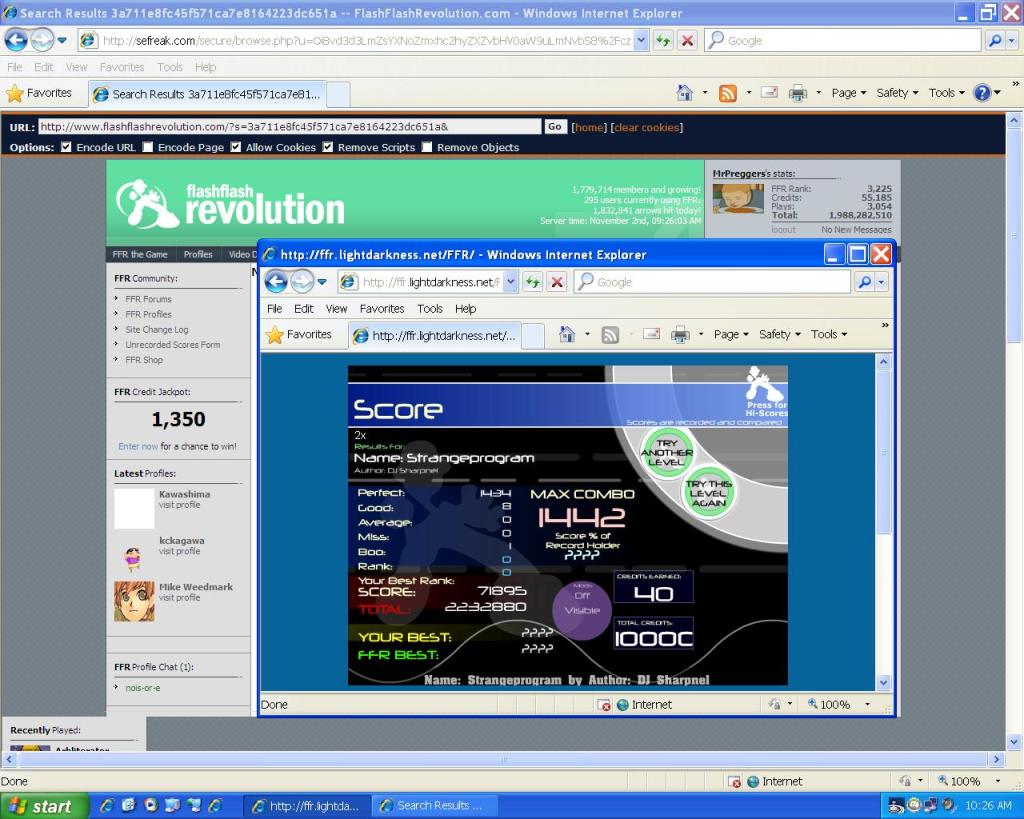This screenshot has height=819, width=1024.
Task: Click Try This Level Again button
Action: coord(709,493)
